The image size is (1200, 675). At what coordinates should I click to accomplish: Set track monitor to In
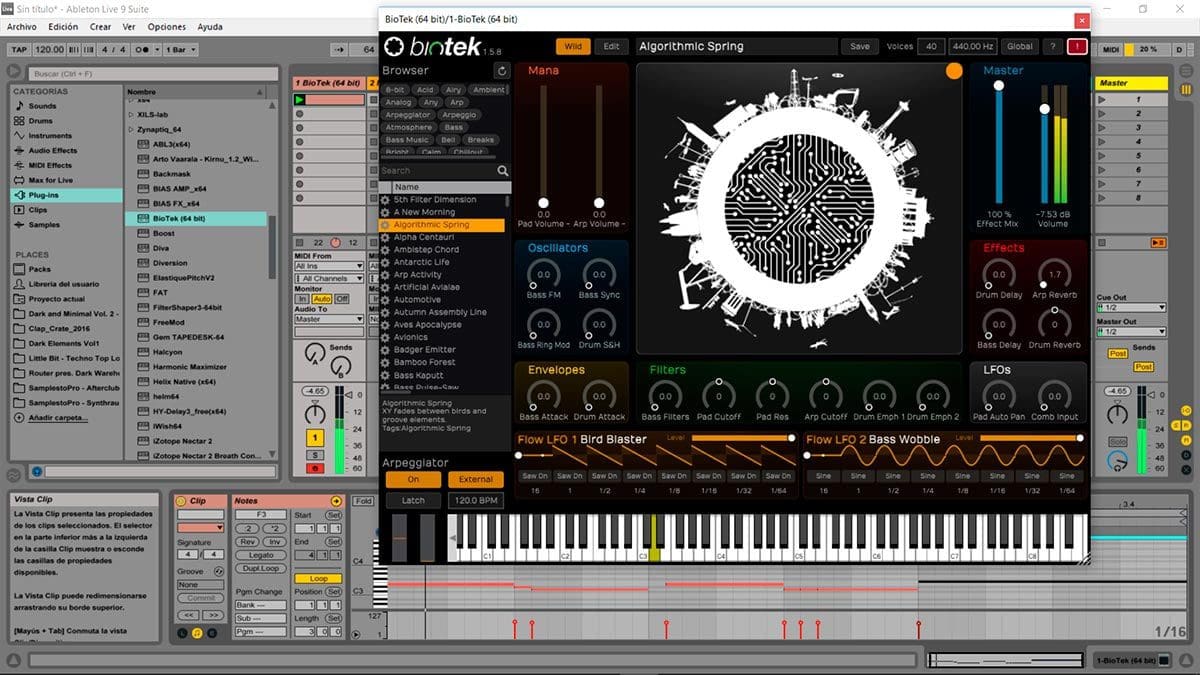pos(302,299)
